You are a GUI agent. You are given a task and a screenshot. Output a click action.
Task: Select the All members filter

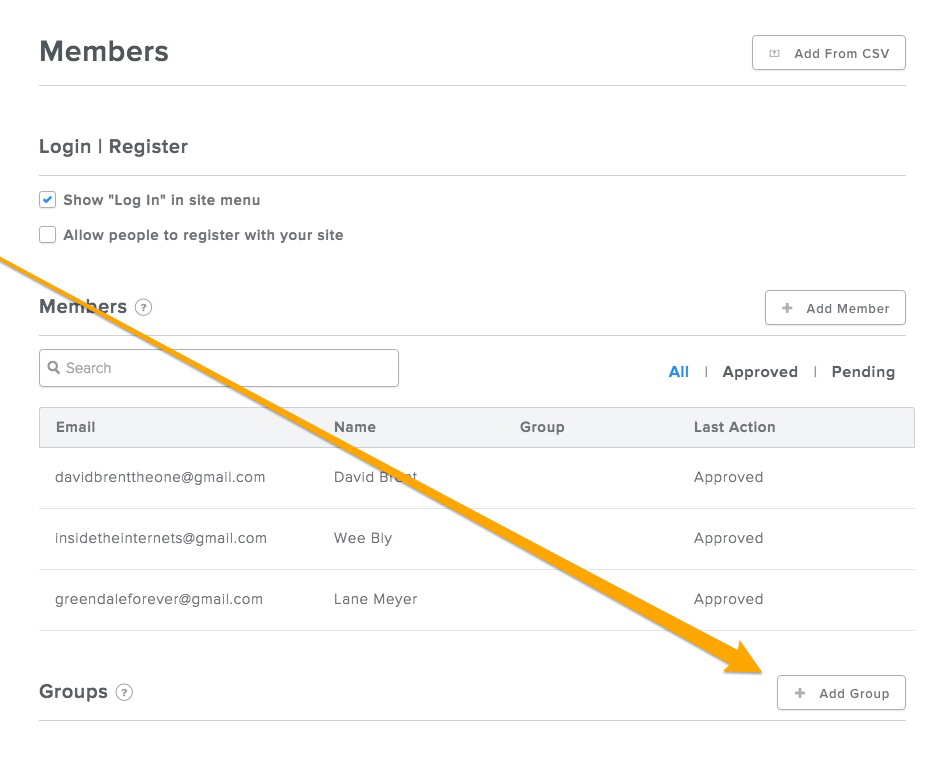(x=679, y=372)
